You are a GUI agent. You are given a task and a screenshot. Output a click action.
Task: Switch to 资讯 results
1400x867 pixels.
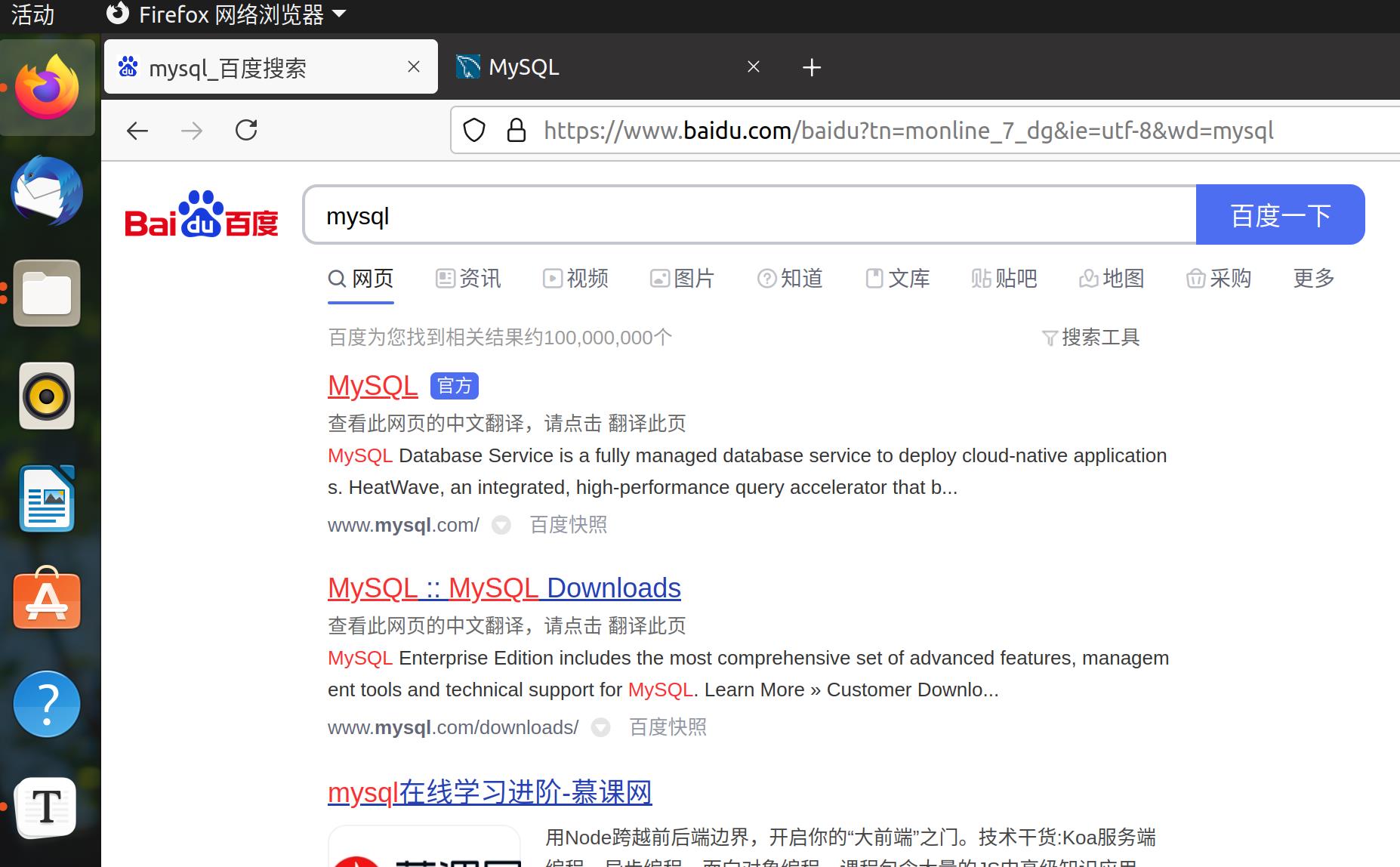468,279
